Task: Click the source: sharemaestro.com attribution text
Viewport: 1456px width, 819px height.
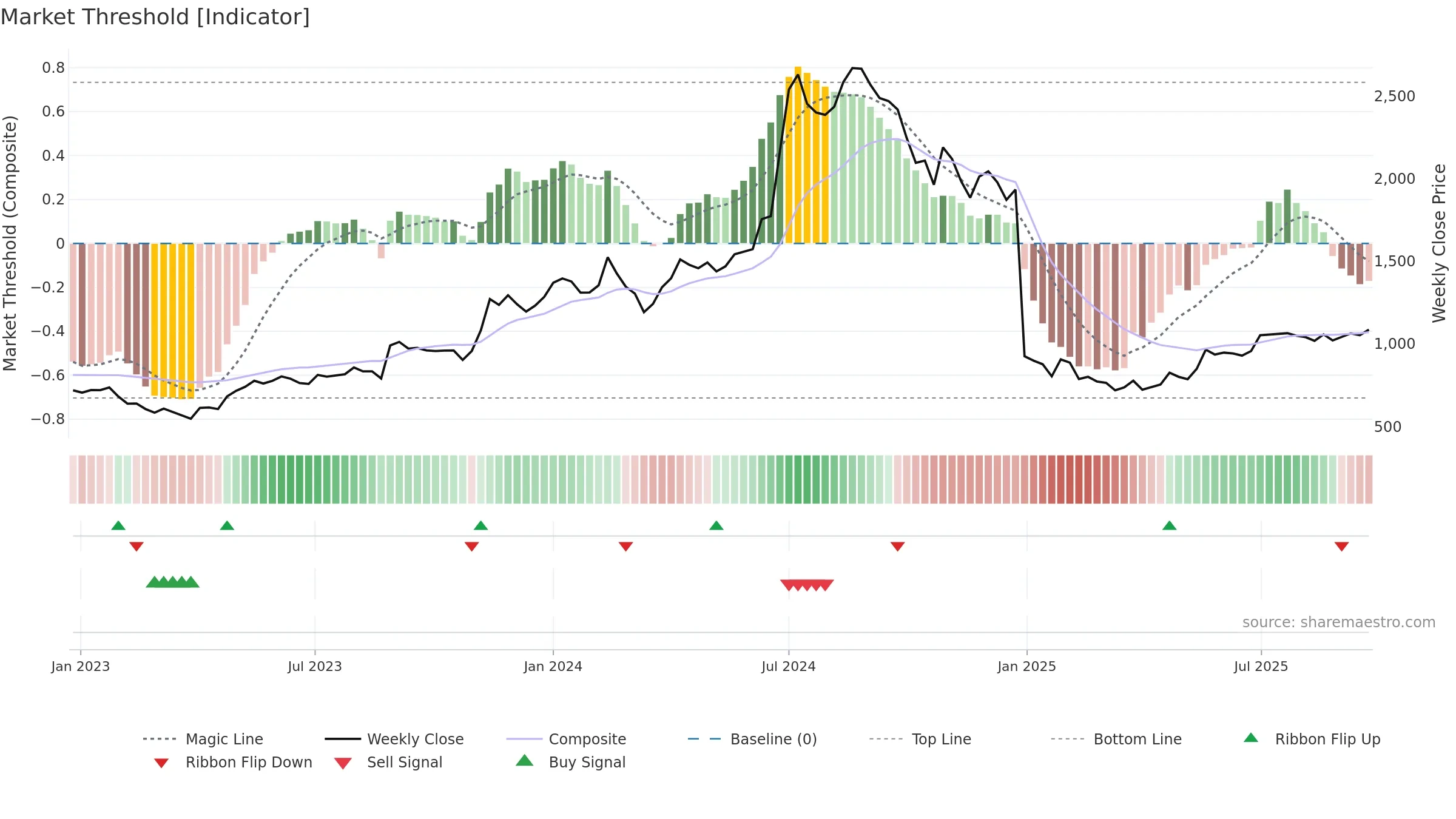Action: coord(1339,622)
